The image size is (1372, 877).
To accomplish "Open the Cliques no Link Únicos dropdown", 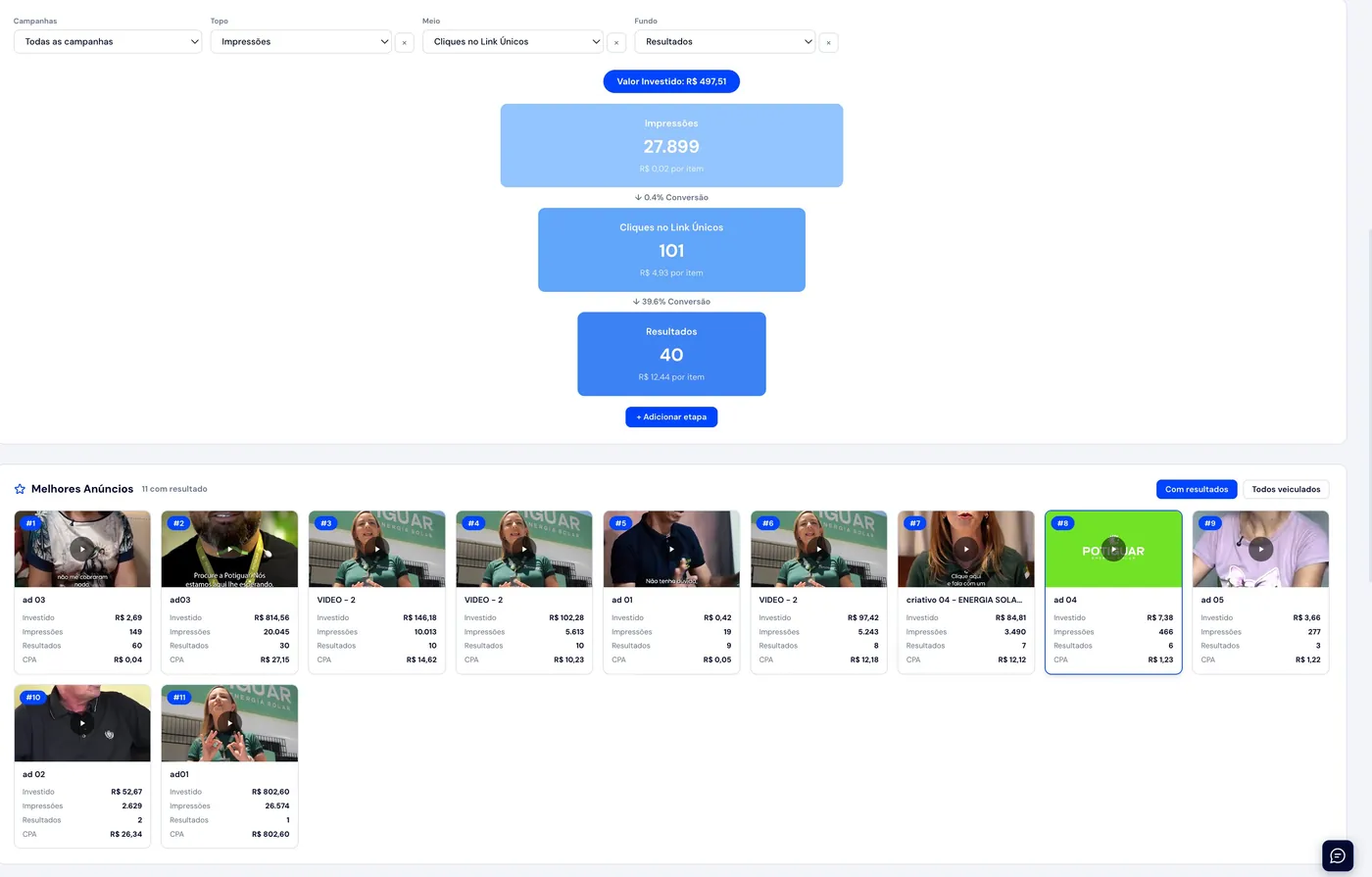I will (513, 41).
